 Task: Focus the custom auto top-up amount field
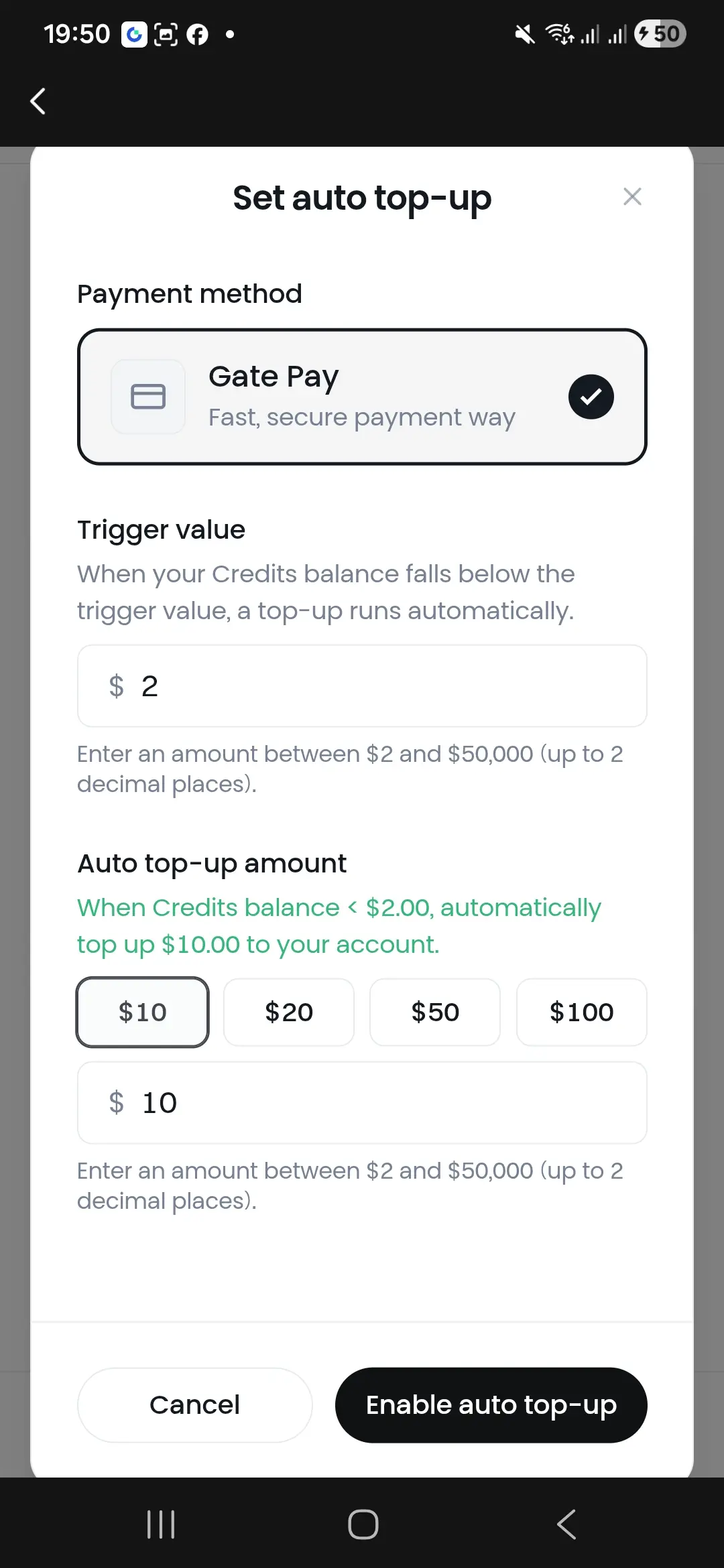[362, 1103]
